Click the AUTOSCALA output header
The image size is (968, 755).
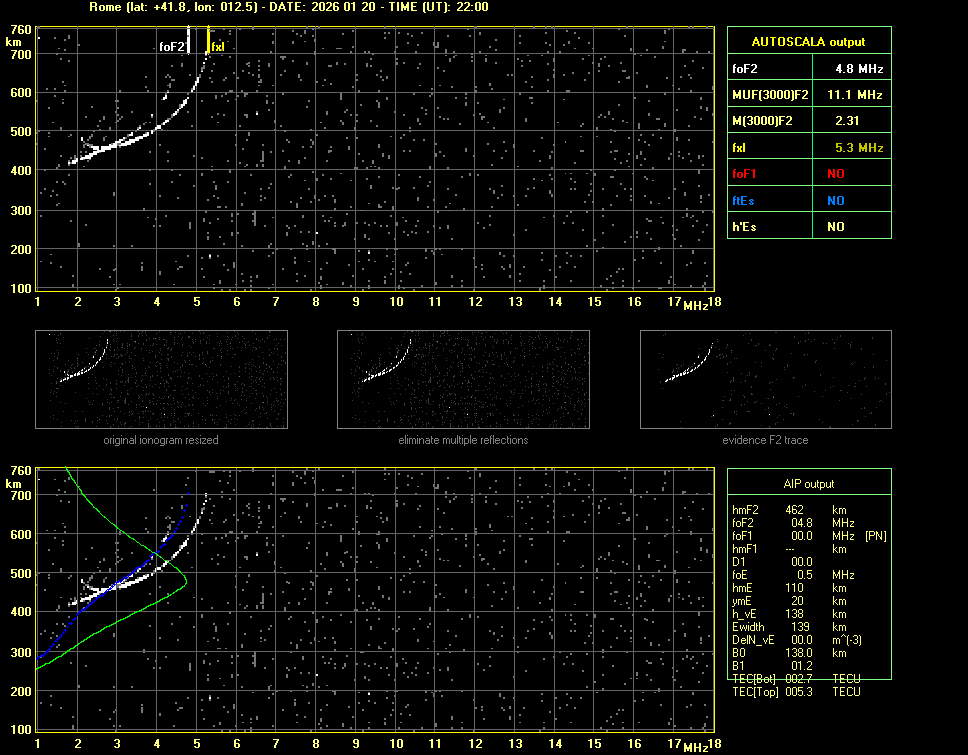808,42
